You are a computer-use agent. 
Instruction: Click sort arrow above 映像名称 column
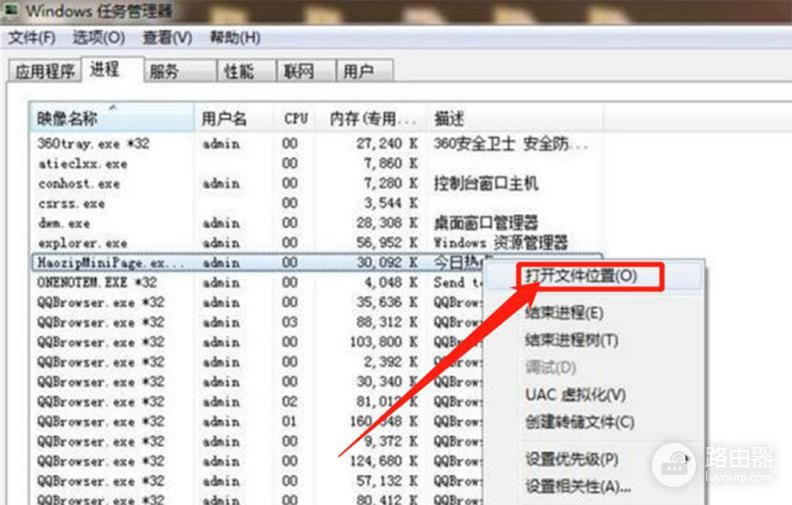pyautogui.click(x=112, y=107)
